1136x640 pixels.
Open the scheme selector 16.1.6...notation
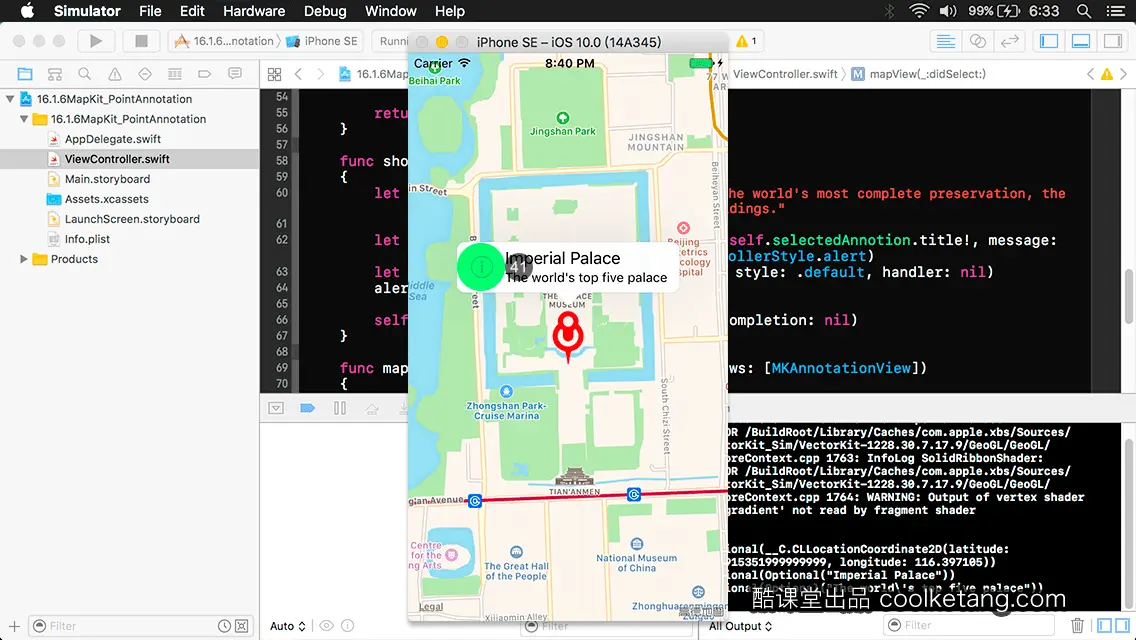point(225,41)
